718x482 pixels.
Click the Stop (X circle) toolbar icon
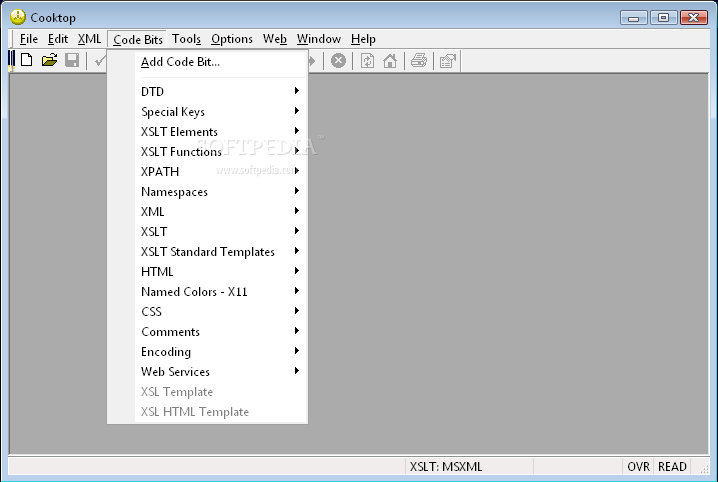tap(338, 60)
